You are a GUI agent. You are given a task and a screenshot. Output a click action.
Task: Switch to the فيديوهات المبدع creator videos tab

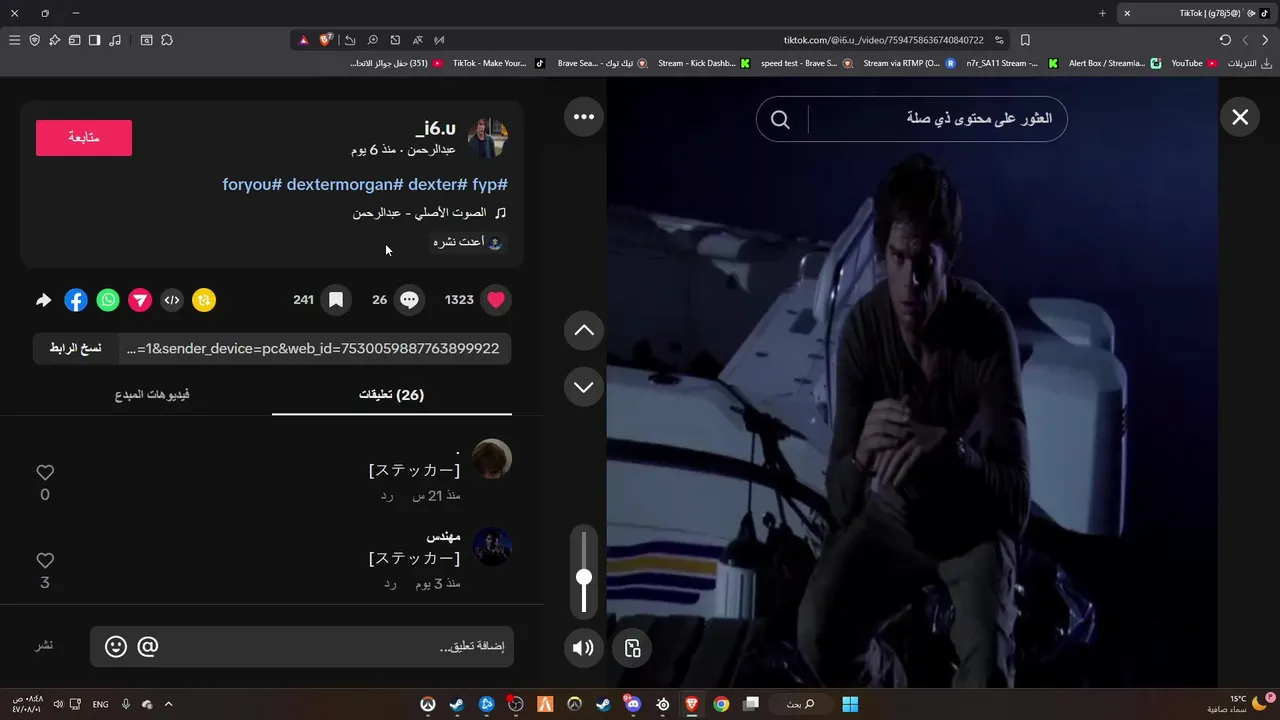point(152,395)
